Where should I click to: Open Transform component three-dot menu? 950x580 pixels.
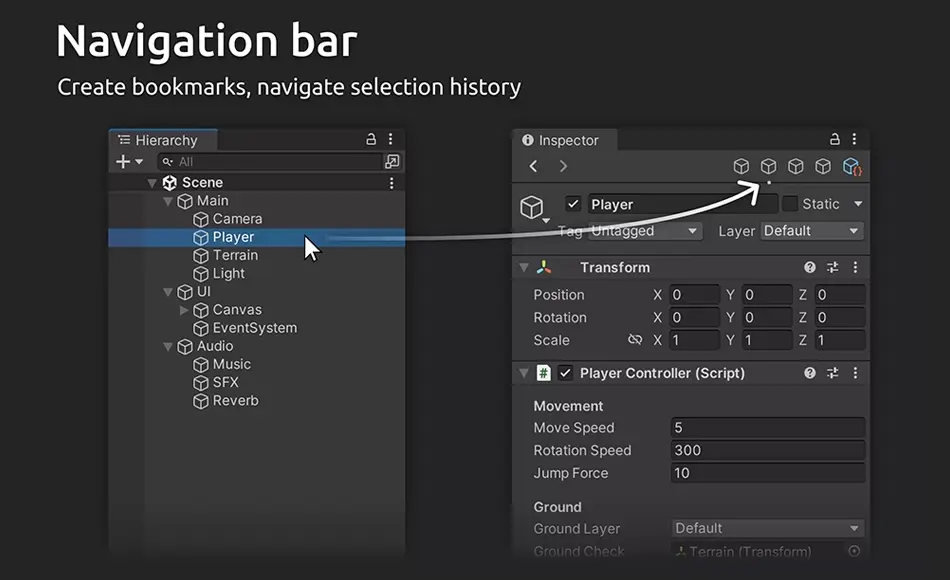point(855,268)
